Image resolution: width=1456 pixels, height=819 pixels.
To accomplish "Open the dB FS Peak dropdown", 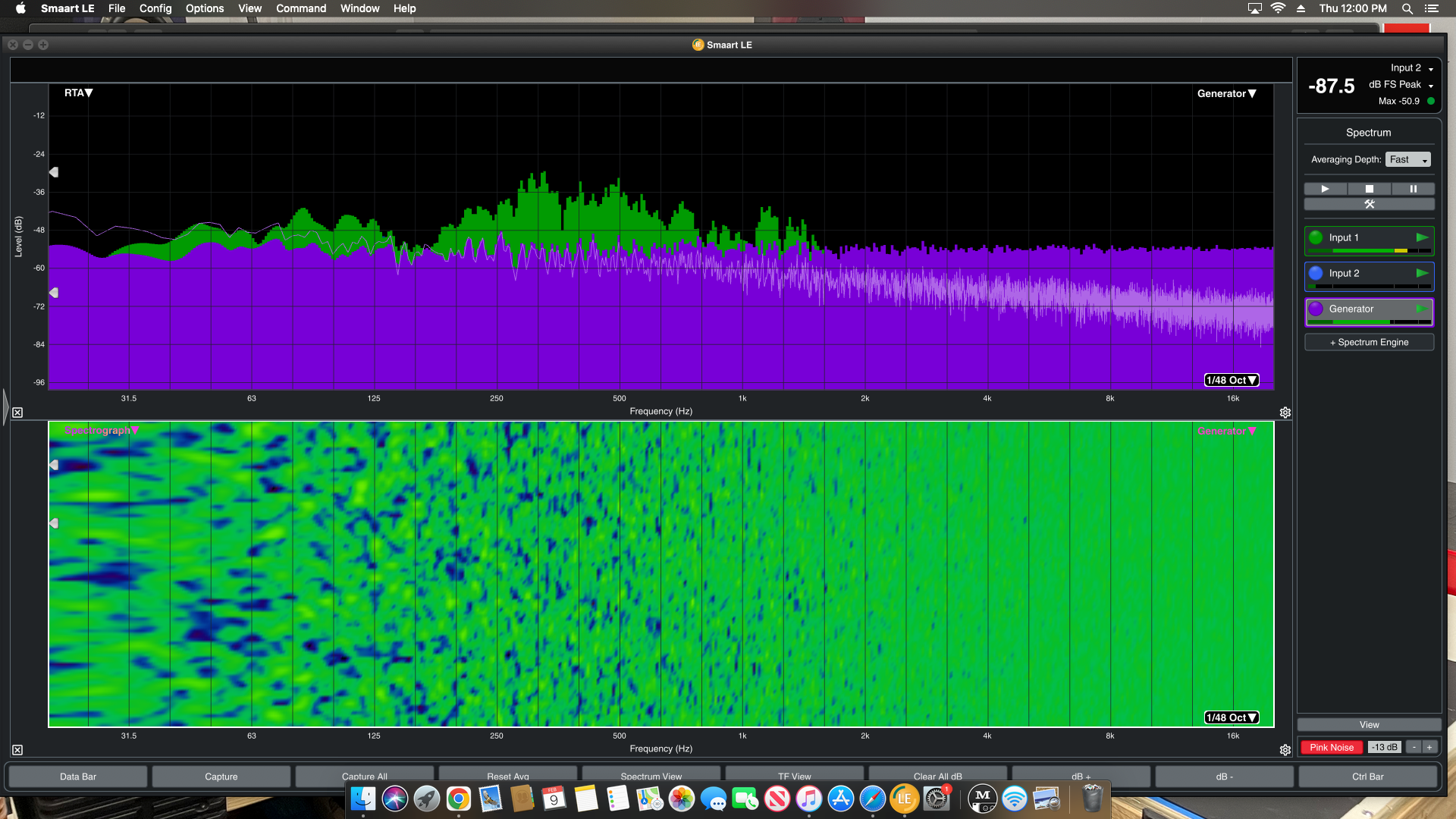I will 1401,84.
